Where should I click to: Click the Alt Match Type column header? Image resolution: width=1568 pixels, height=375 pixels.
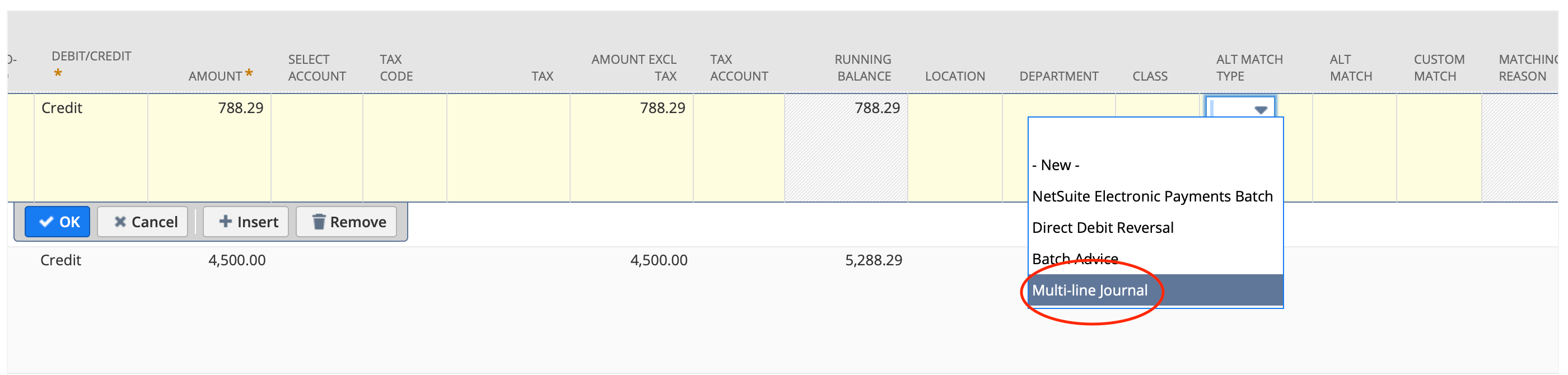point(1249,68)
